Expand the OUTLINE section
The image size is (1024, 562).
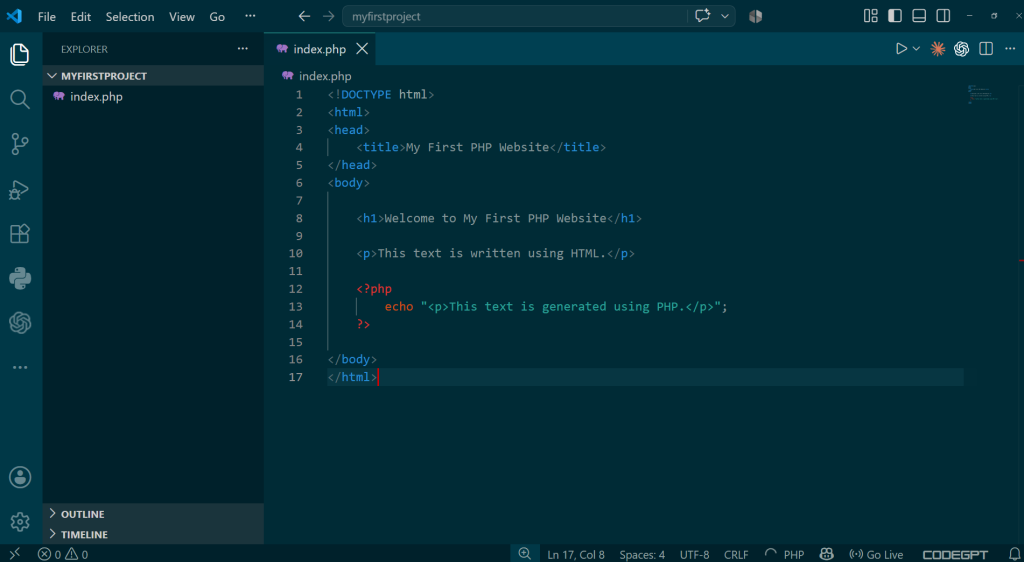pos(153,514)
